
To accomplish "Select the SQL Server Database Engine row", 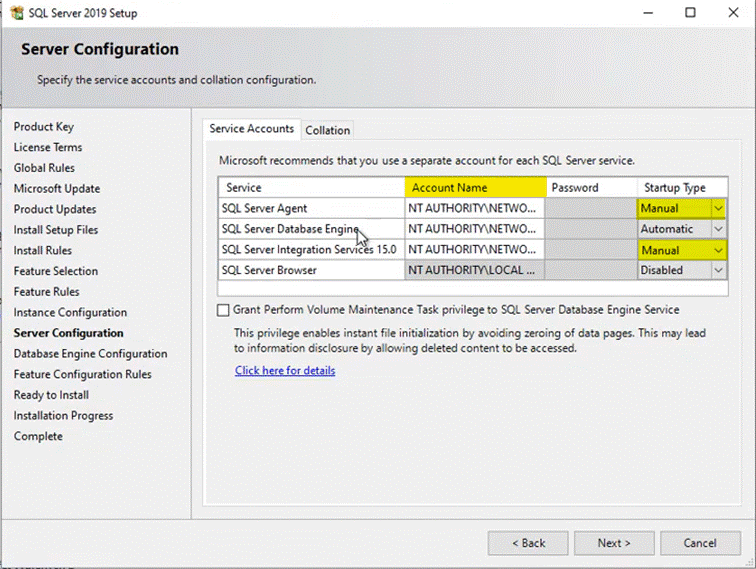I will pyautogui.click(x=311, y=229).
